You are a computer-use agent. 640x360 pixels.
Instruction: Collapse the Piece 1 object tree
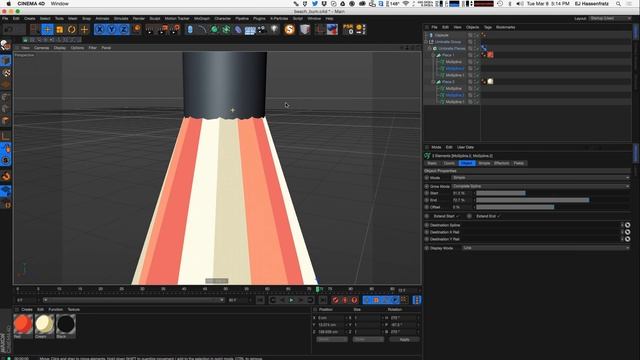click(433, 55)
